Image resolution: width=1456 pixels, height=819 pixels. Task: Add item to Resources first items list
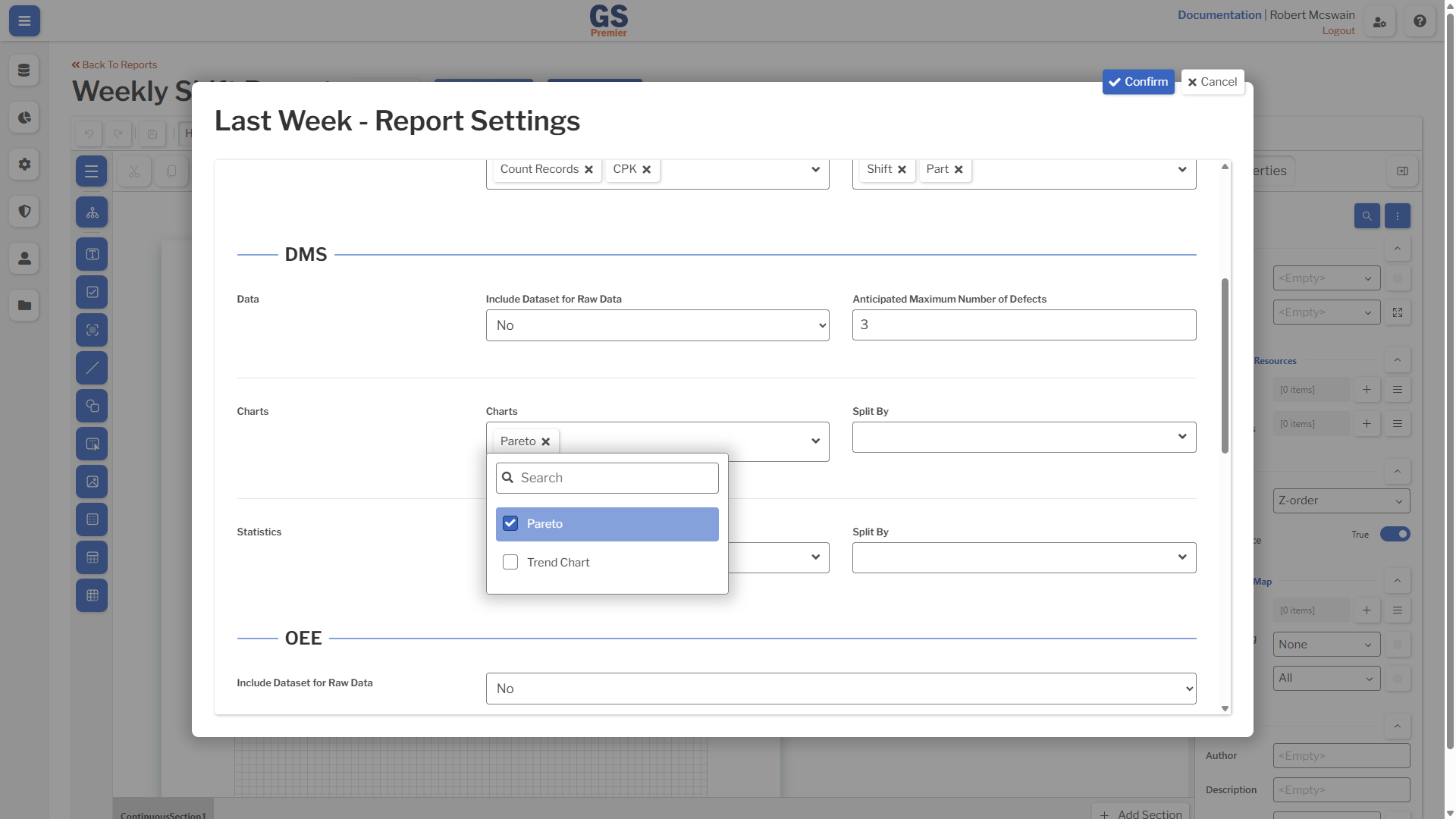(1367, 390)
